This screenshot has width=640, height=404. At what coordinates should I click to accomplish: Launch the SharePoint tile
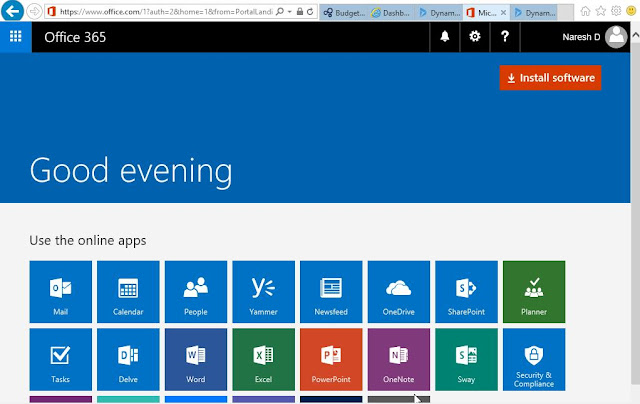(x=467, y=292)
